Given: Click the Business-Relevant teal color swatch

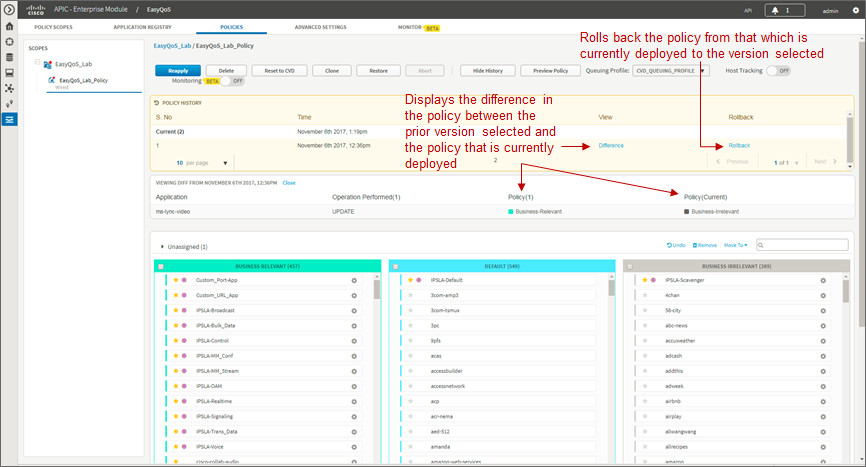Looking at the screenshot, I should pyautogui.click(x=511, y=211).
